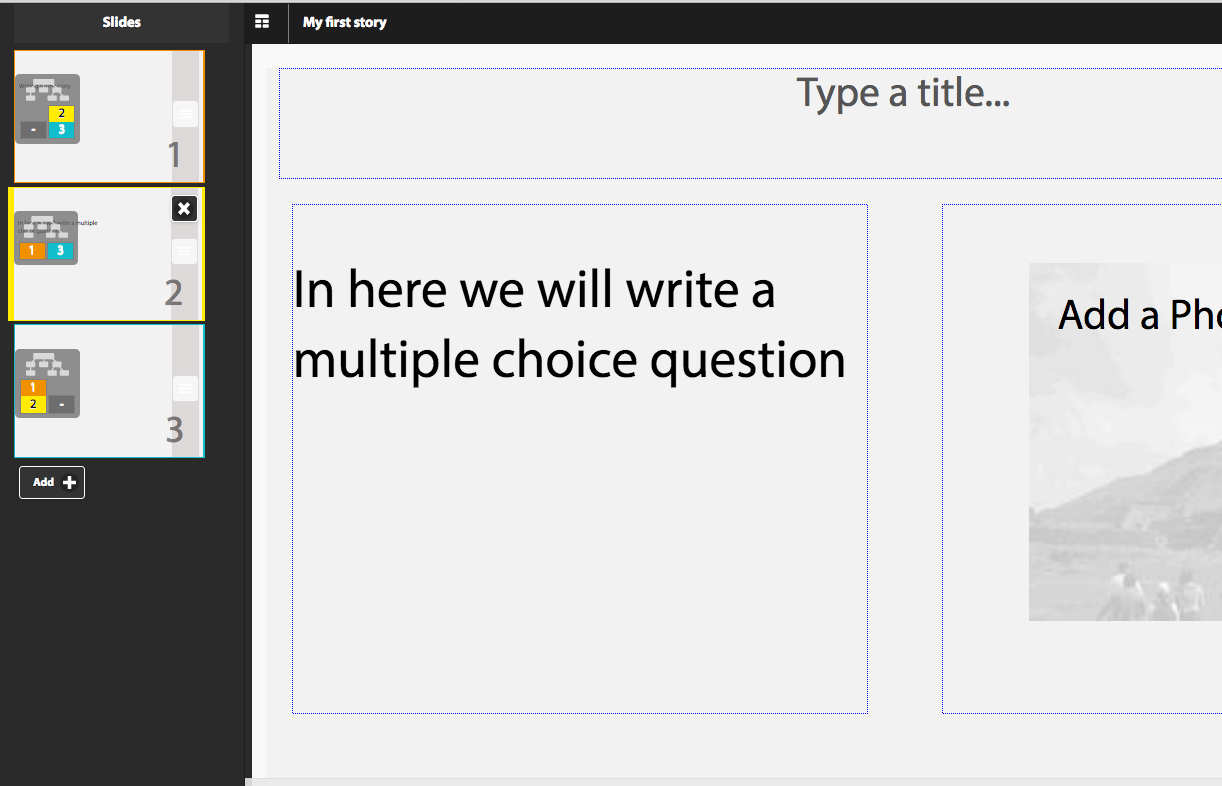Screen dimensions: 1222x786
Task: Click the X delete icon on slide 2
Action: click(x=184, y=209)
